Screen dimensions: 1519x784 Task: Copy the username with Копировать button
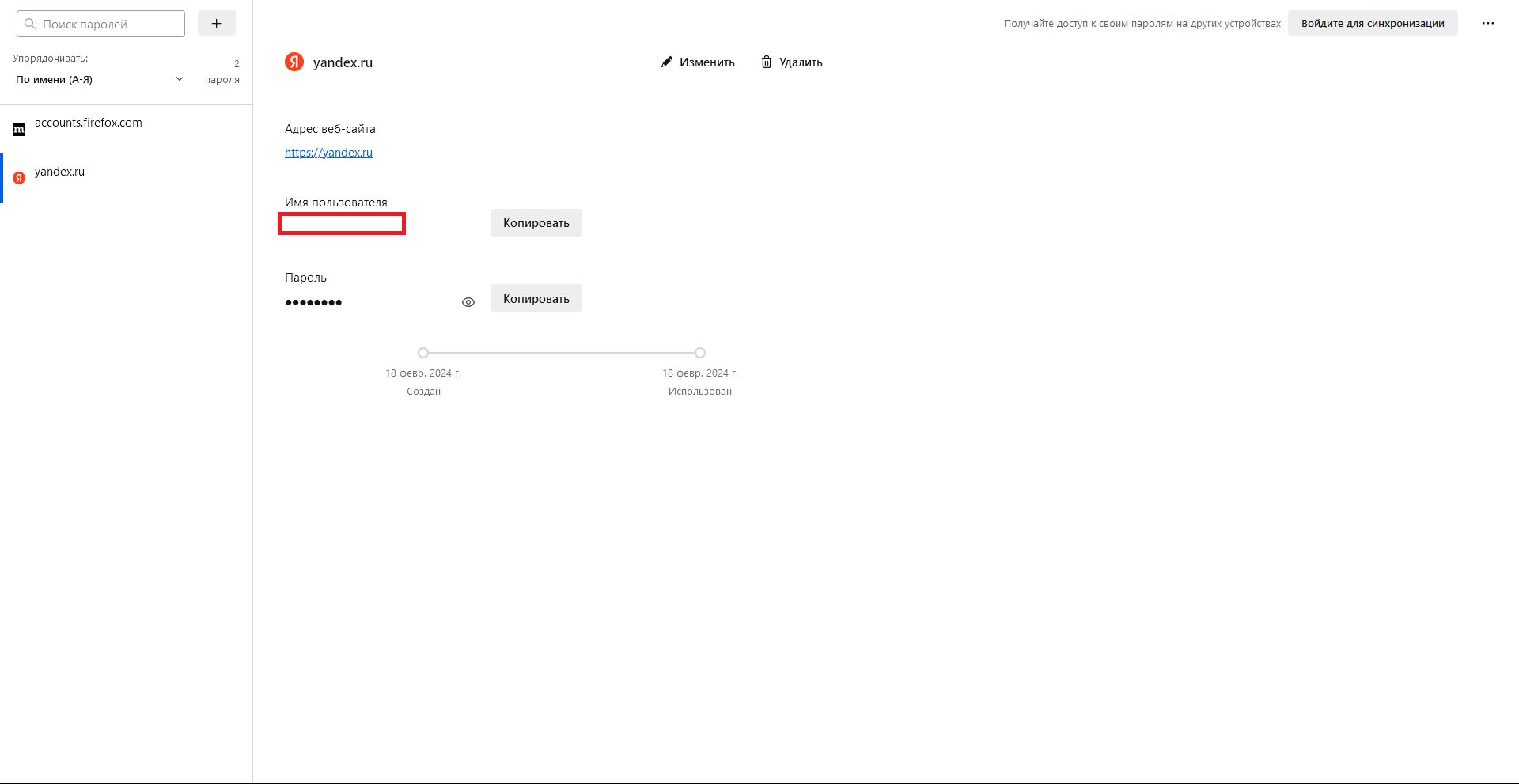[x=536, y=223]
